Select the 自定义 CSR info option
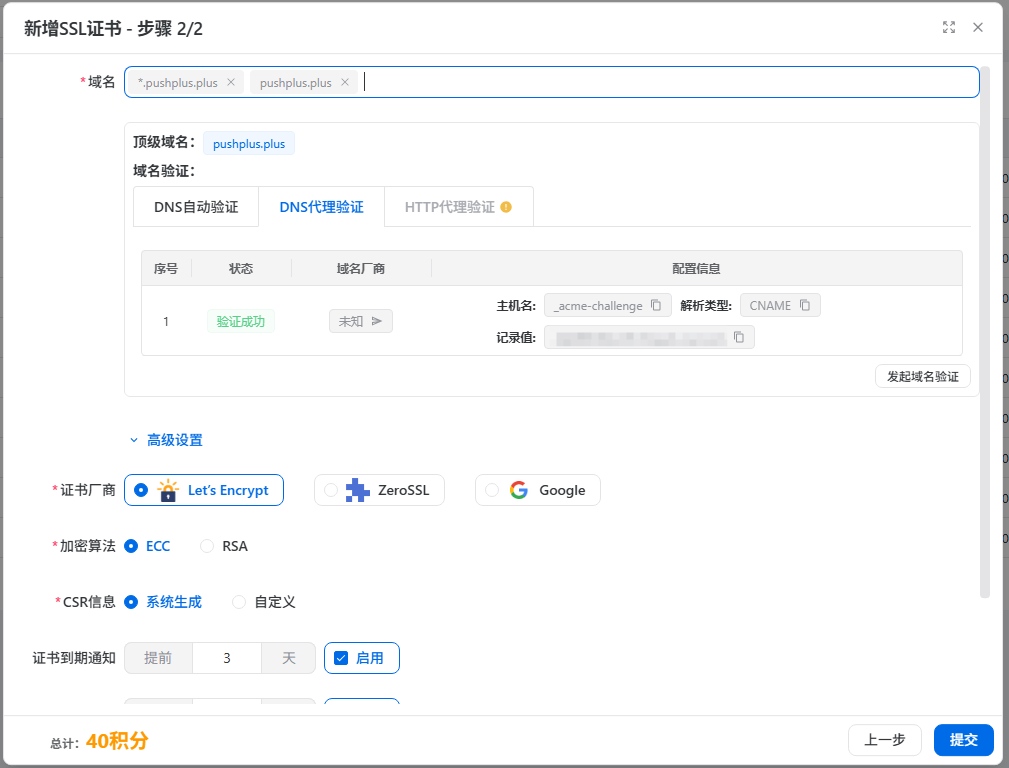The width and height of the screenshot is (1009, 768). [239, 602]
